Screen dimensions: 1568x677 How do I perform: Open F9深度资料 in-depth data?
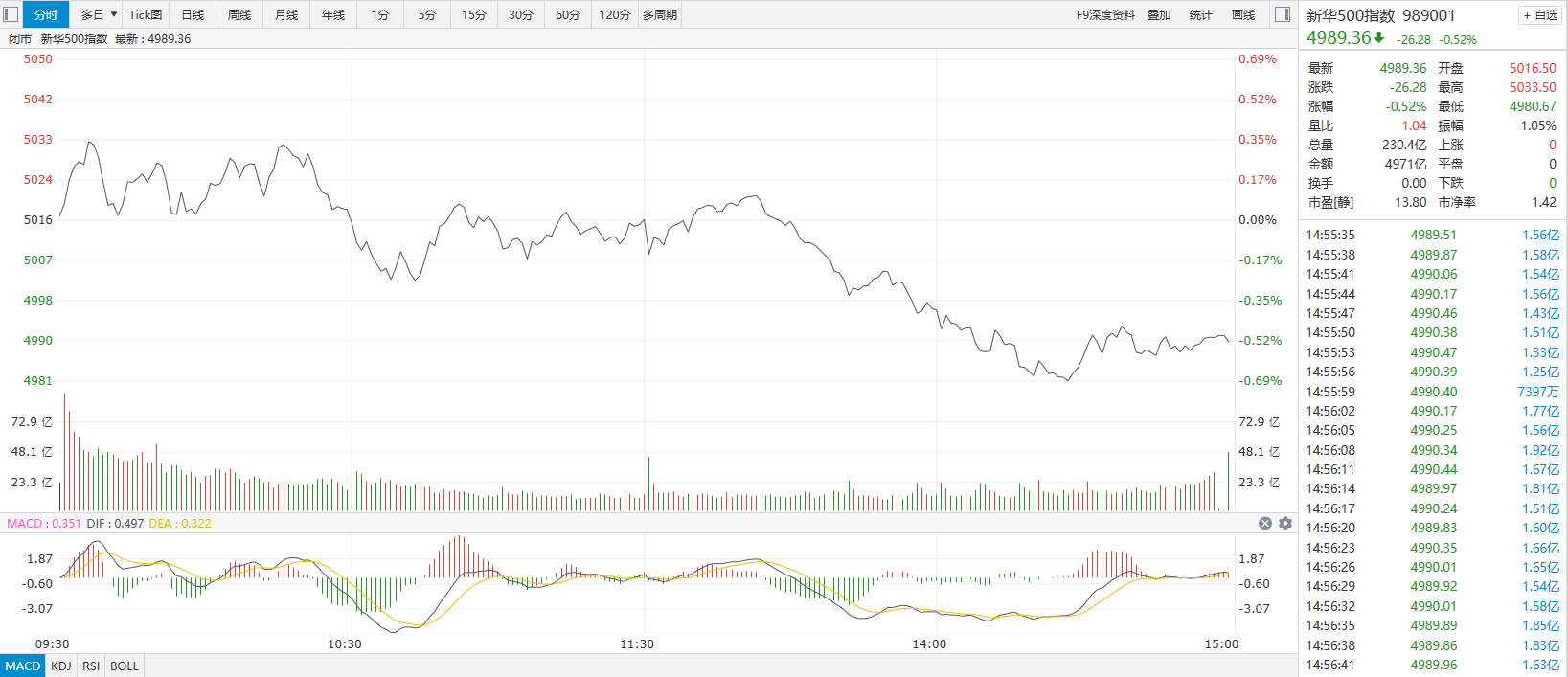(1105, 14)
